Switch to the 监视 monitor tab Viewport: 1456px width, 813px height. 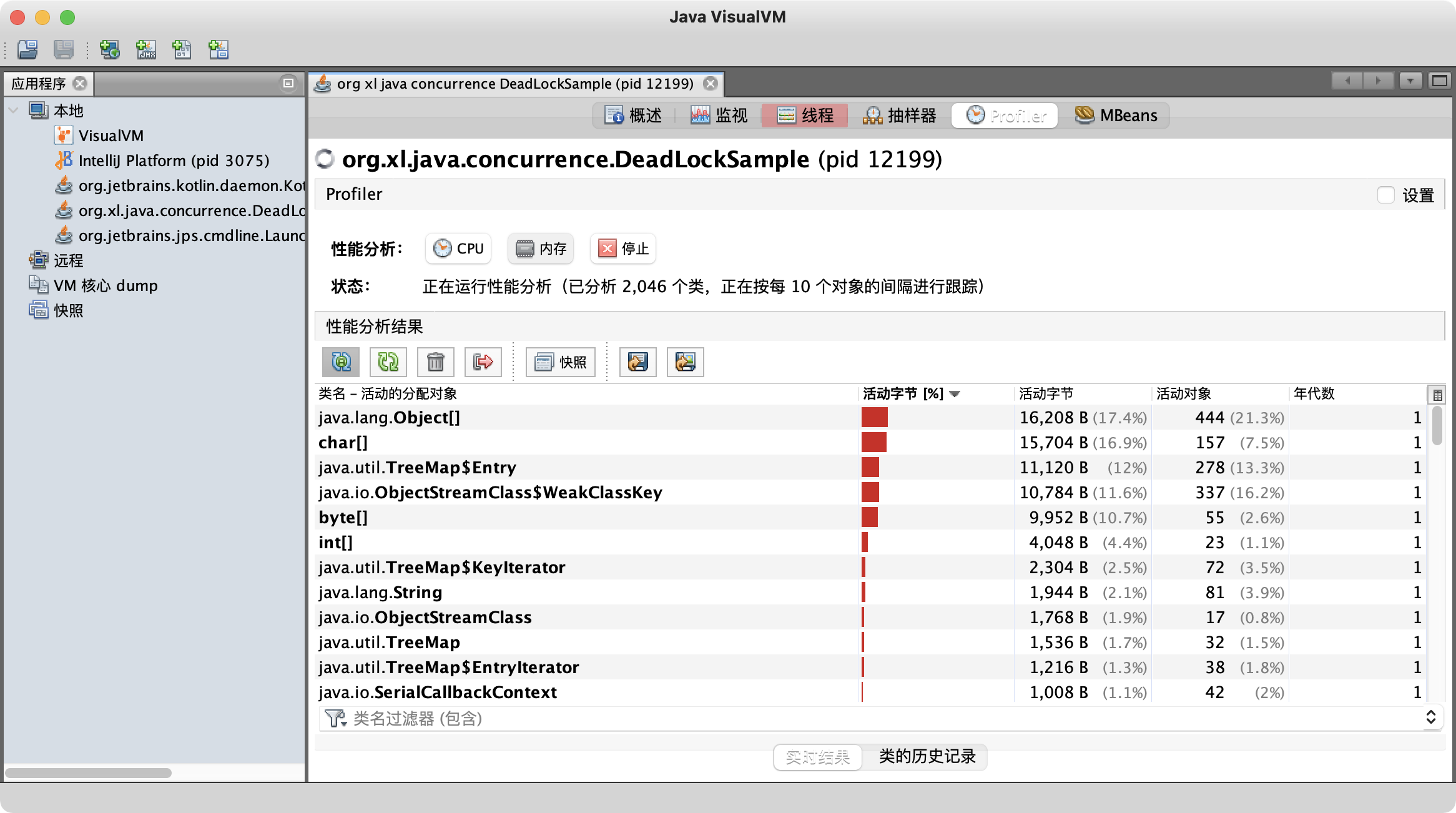[x=719, y=116]
